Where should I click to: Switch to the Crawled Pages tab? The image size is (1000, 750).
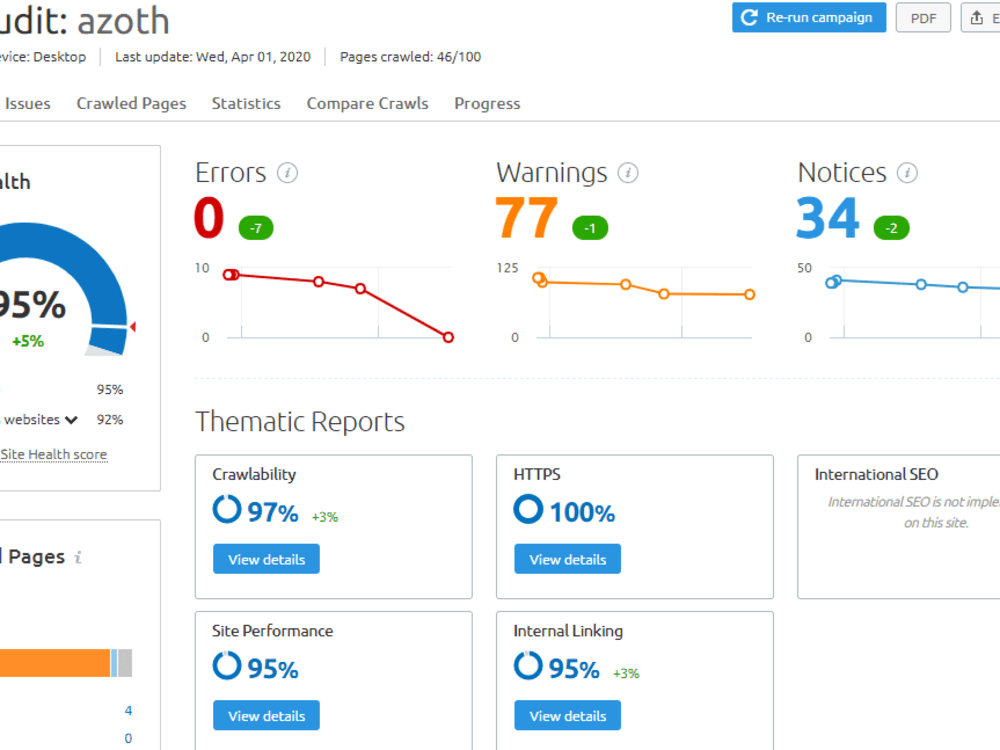pyautogui.click(x=131, y=103)
